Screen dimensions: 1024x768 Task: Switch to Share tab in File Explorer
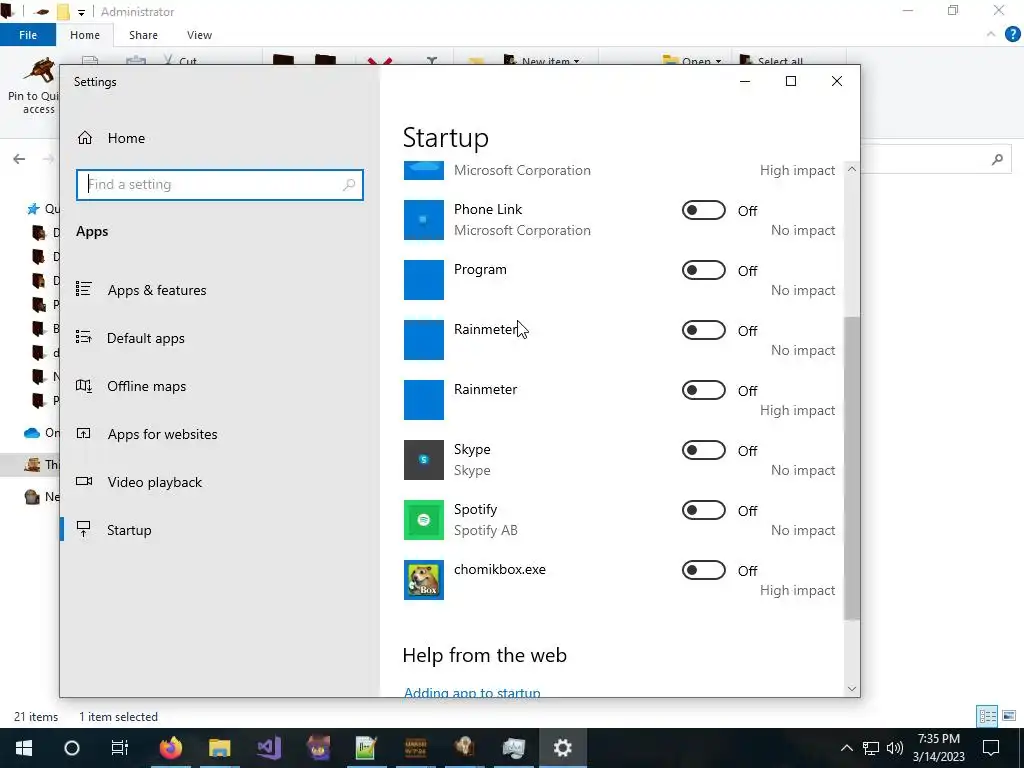click(x=143, y=35)
